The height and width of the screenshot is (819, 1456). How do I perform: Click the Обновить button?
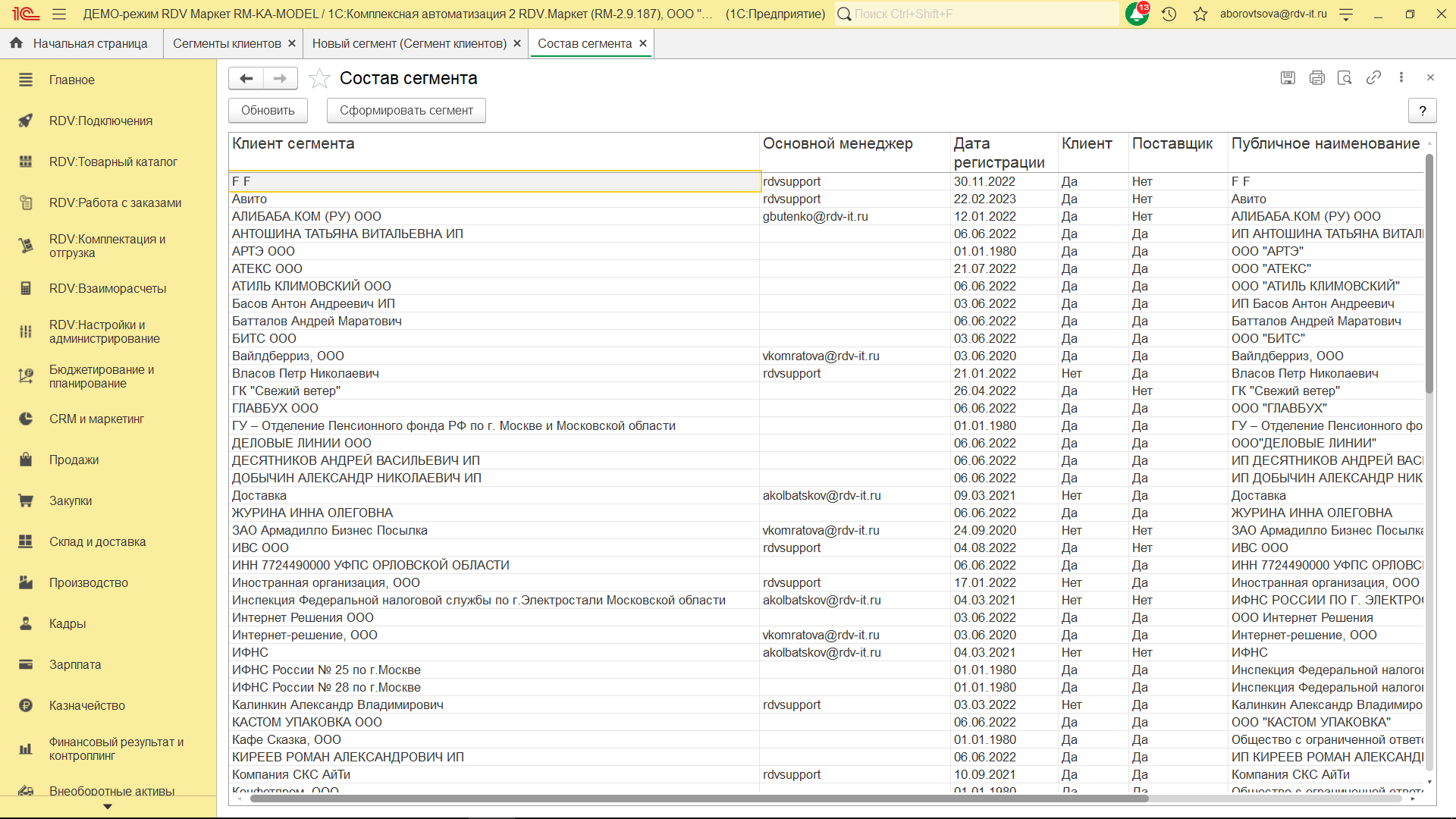click(x=268, y=110)
